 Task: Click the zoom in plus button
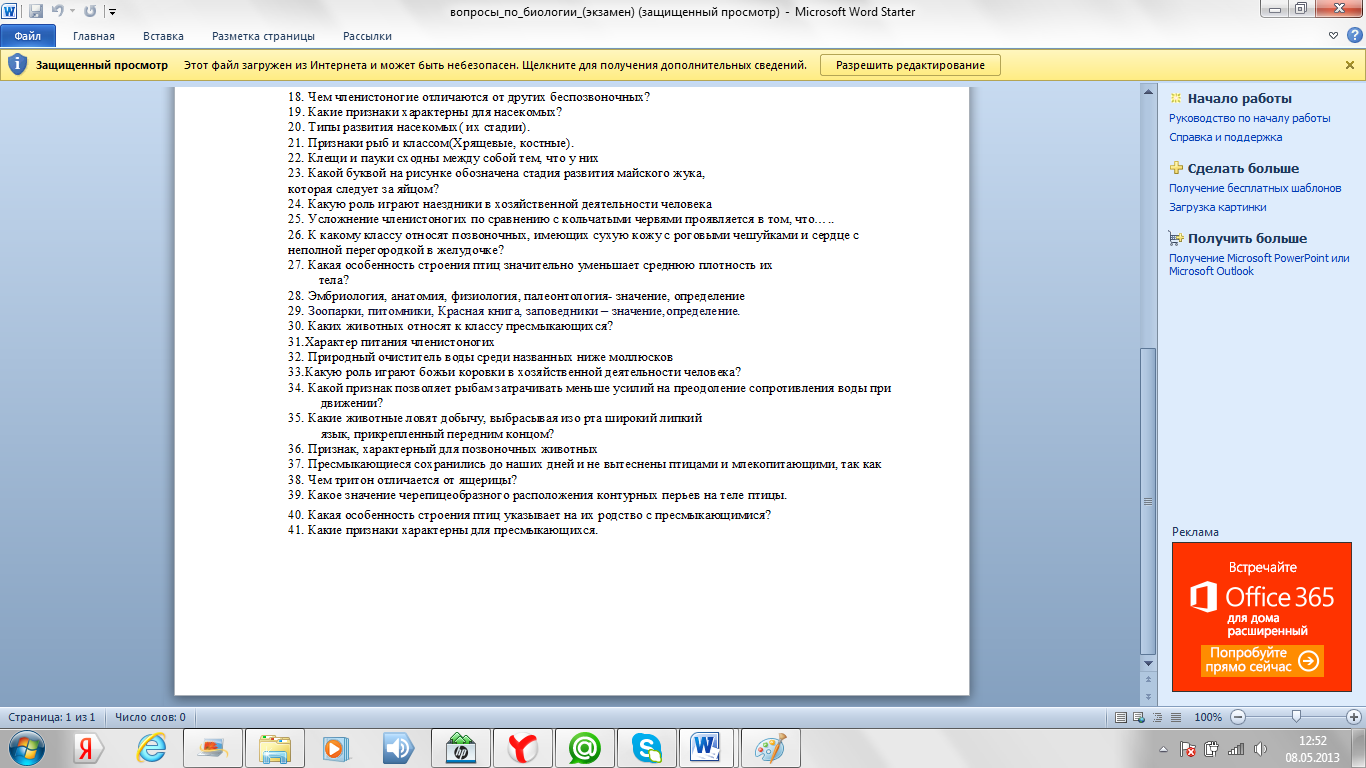1354,718
